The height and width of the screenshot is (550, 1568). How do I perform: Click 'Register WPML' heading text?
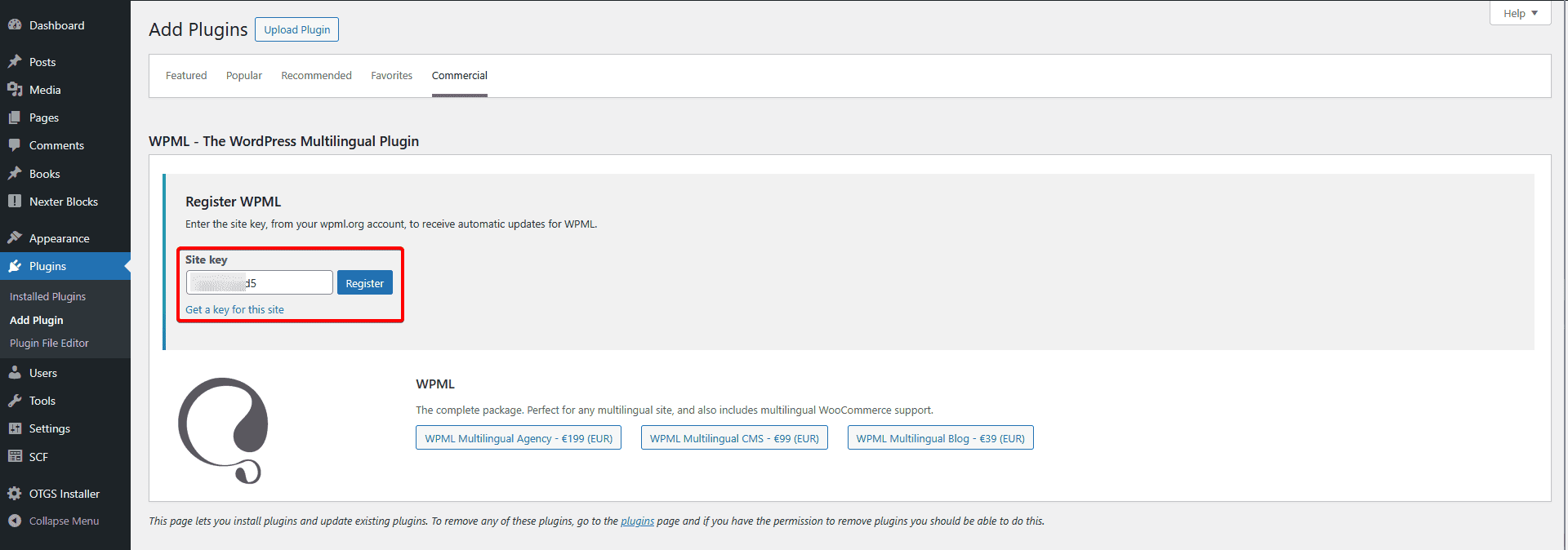click(233, 202)
